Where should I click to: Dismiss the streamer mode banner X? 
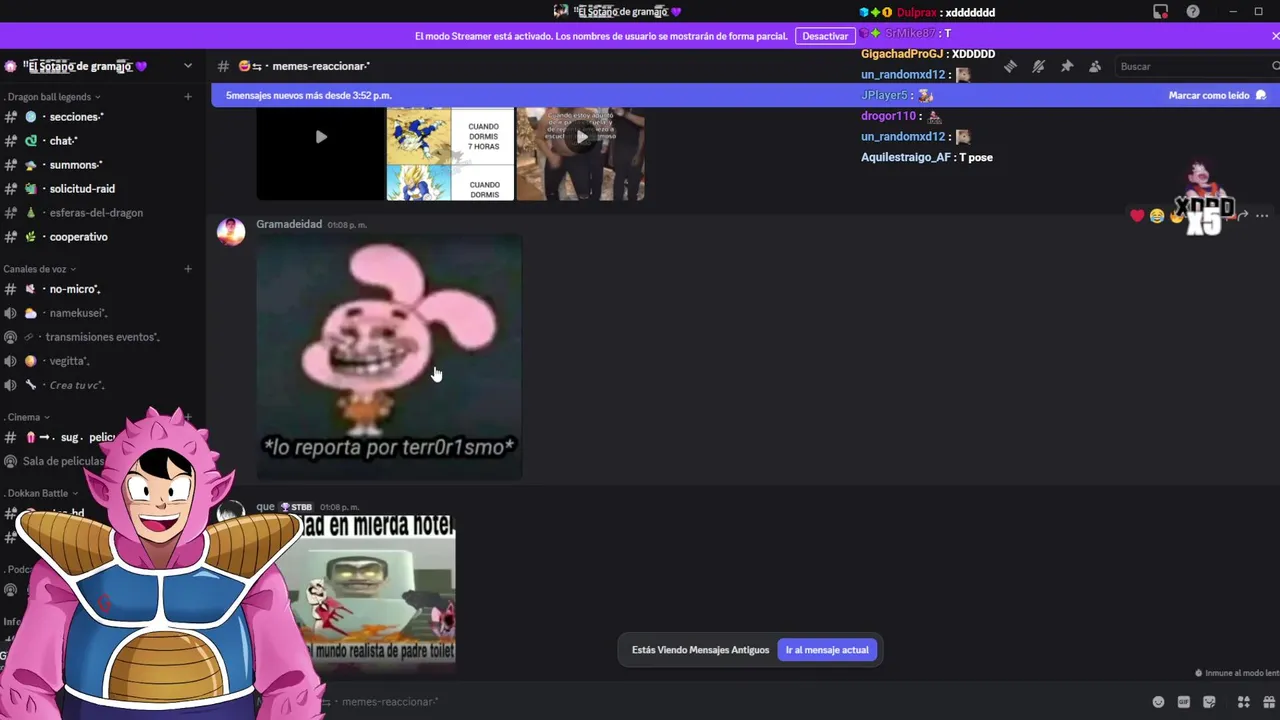point(1275,36)
